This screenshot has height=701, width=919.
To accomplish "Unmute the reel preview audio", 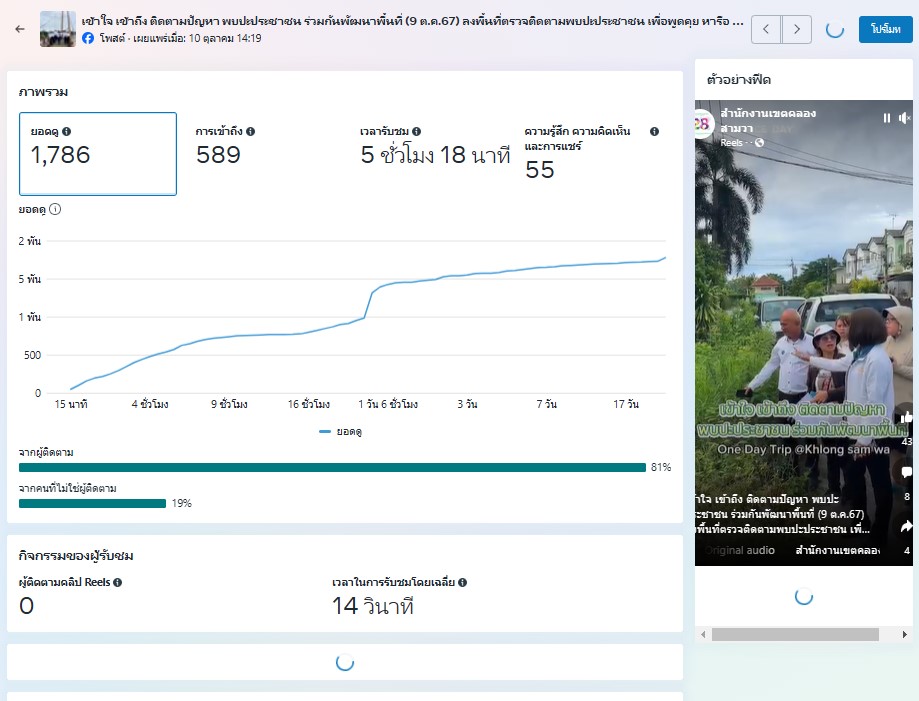I will point(905,118).
